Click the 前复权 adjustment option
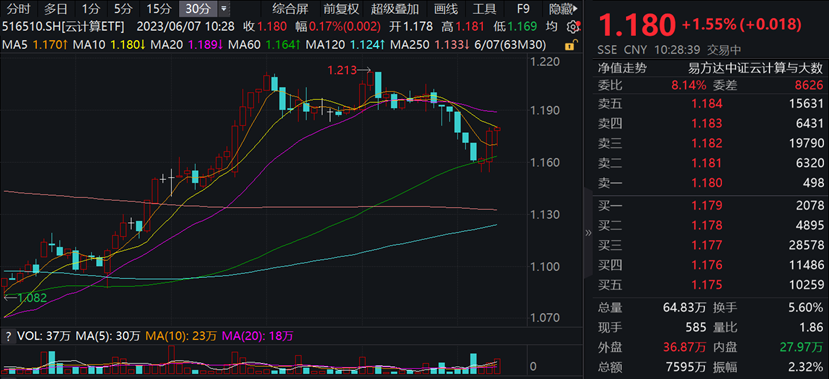Screen dimensions: 829x379 342,8
